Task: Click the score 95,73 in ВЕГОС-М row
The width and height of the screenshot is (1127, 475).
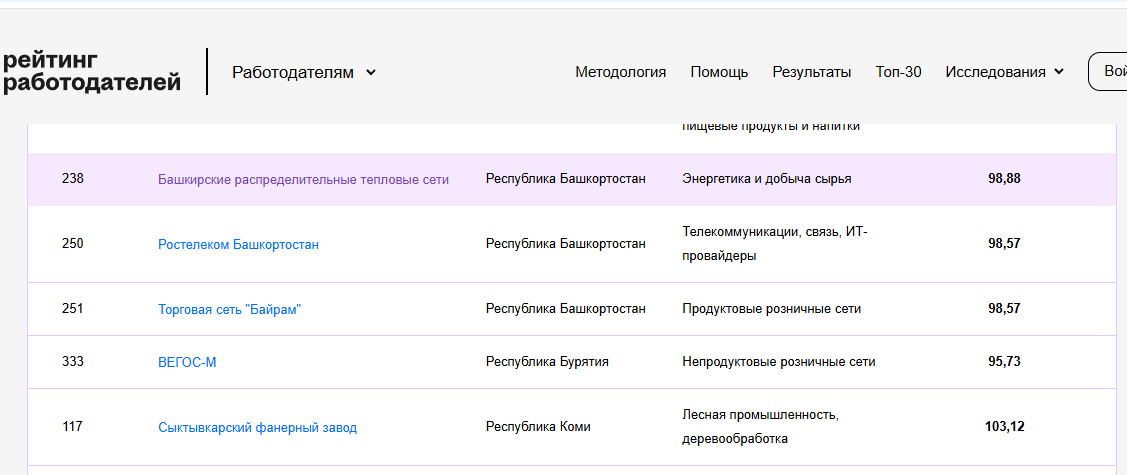Action: 1004,362
